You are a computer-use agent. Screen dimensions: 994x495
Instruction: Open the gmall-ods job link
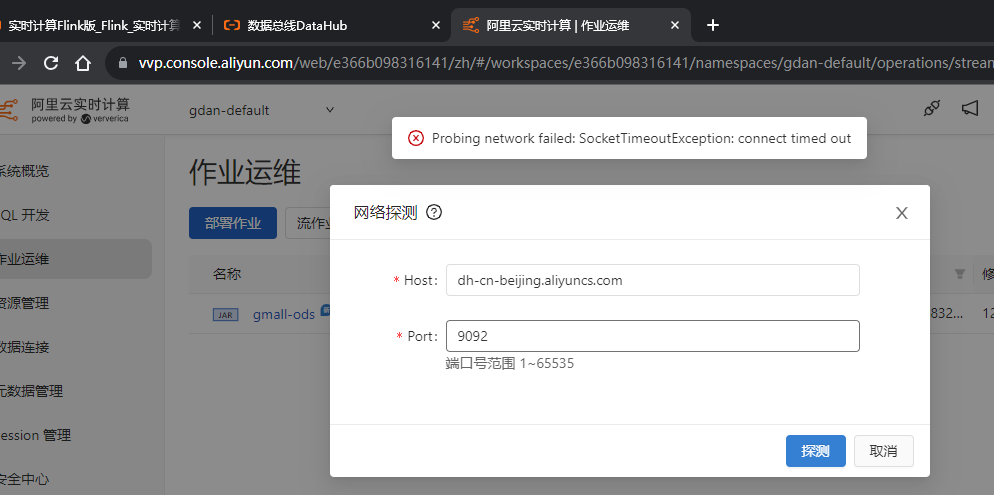(284, 314)
